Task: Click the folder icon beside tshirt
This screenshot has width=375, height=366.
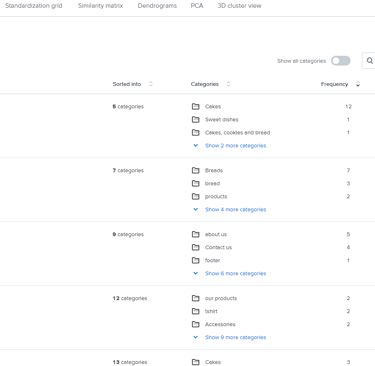Action: pos(196,311)
